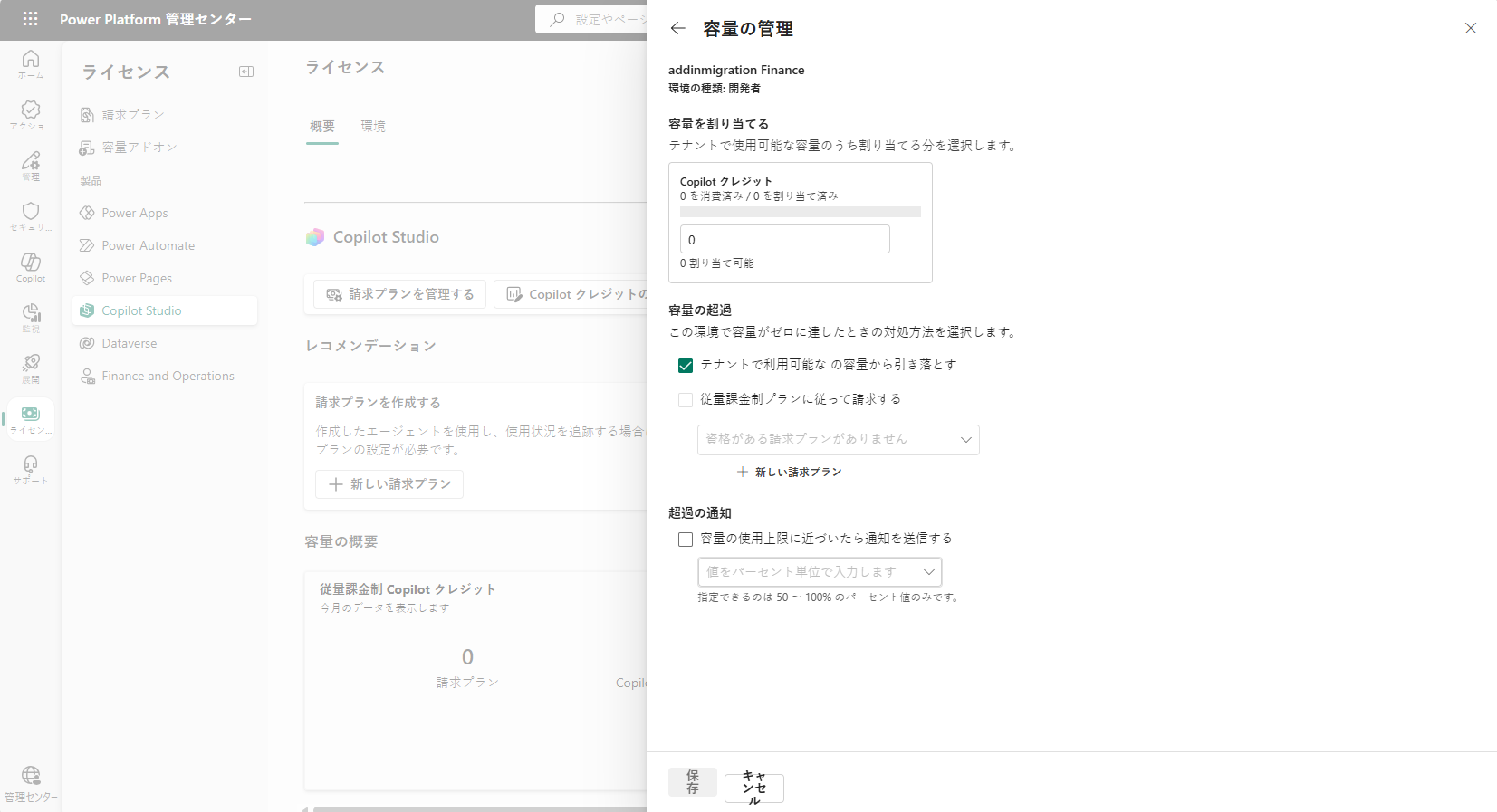Click the Power Pages product icon

click(87, 278)
